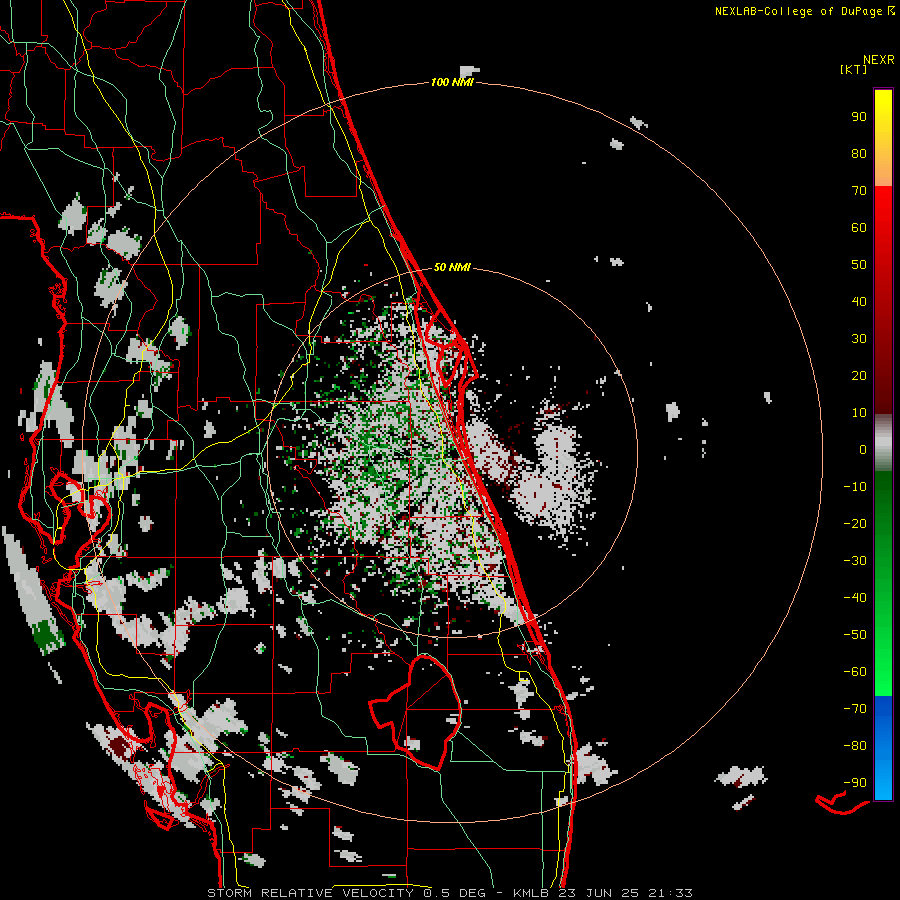
Task: Click the 23 JUN 25 date in the footer
Action: click(x=599, y=893)
